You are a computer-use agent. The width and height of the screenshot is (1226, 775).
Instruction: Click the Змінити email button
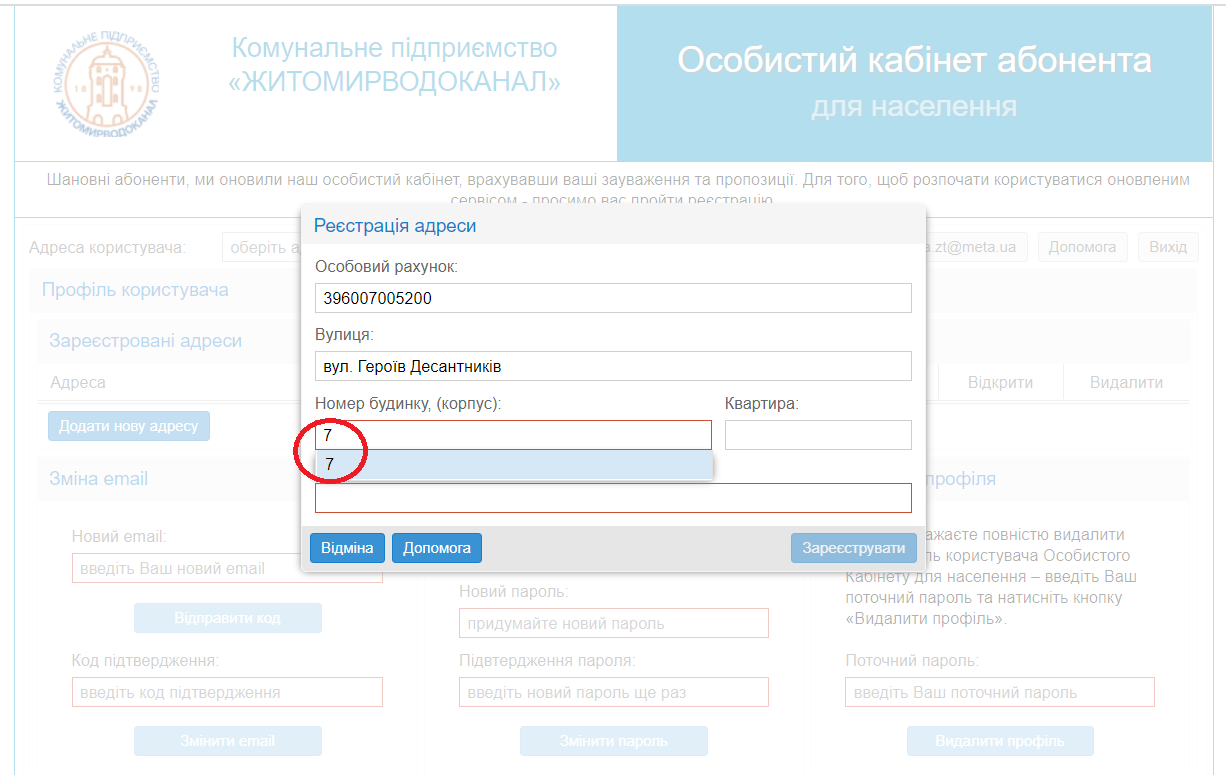228,741
